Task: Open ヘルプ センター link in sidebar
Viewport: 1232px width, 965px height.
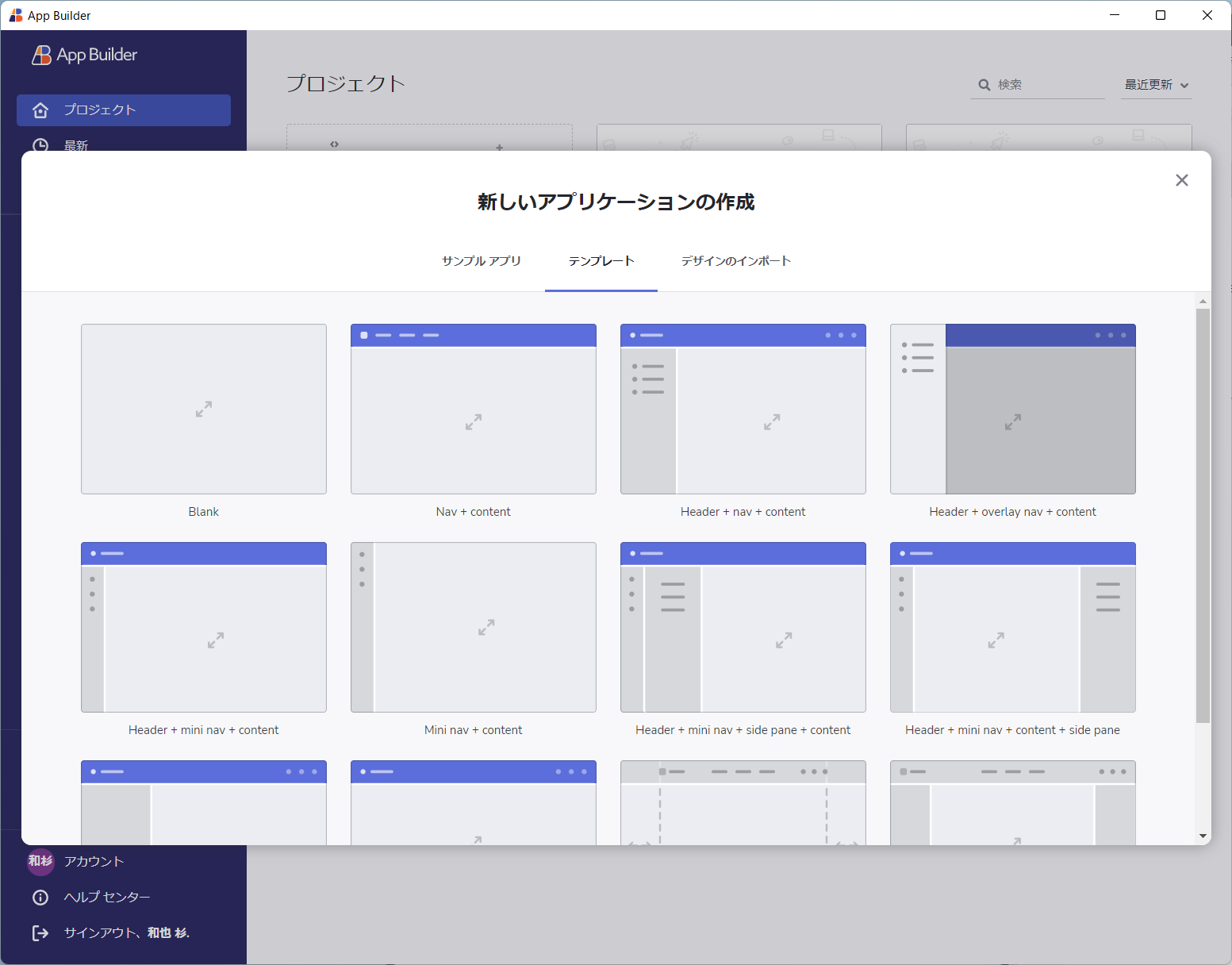Action: point(107,898)
